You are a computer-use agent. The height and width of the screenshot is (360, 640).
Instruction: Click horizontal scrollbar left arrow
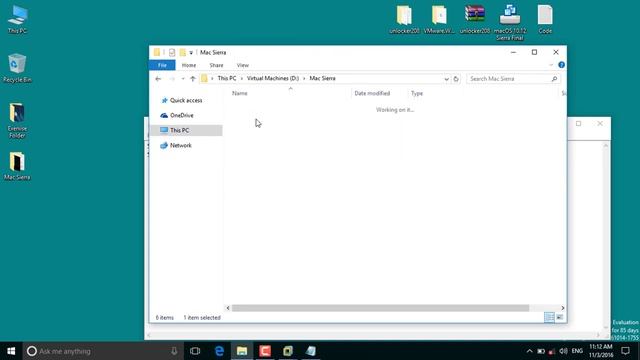[228, 308]
